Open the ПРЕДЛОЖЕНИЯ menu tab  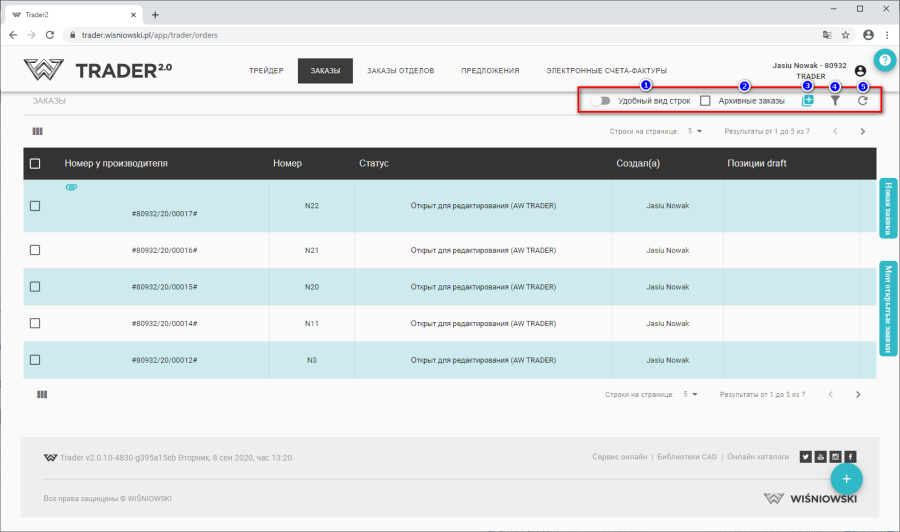[490, 71]
